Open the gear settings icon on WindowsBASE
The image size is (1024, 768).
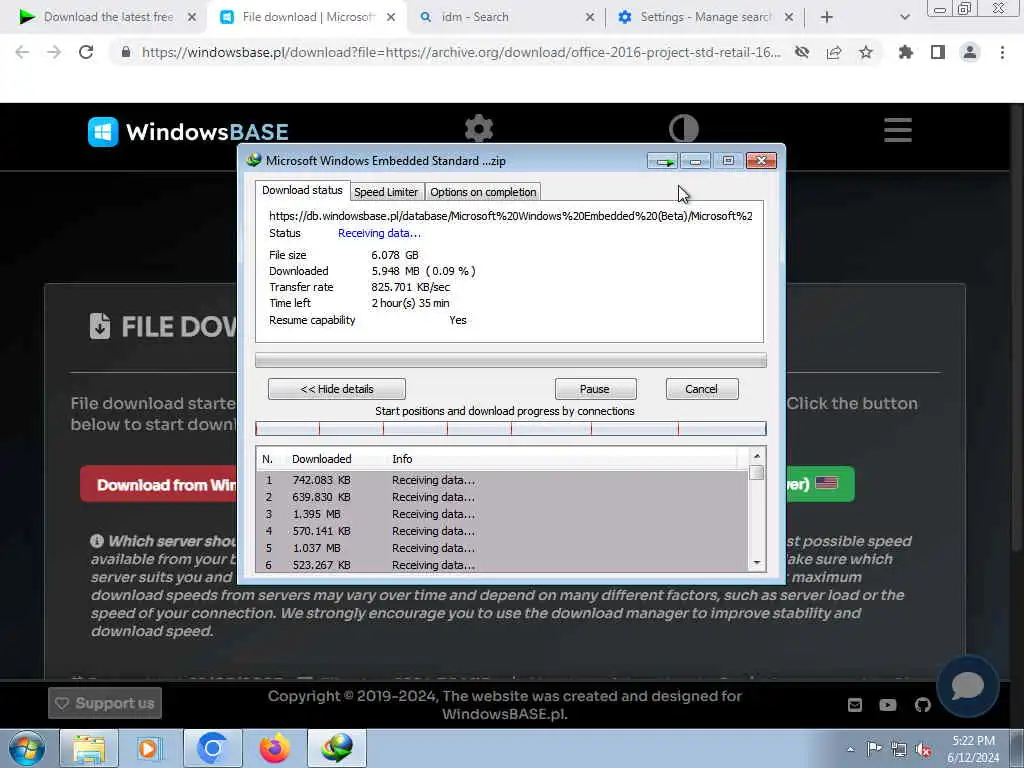click(x=479, y=128)
